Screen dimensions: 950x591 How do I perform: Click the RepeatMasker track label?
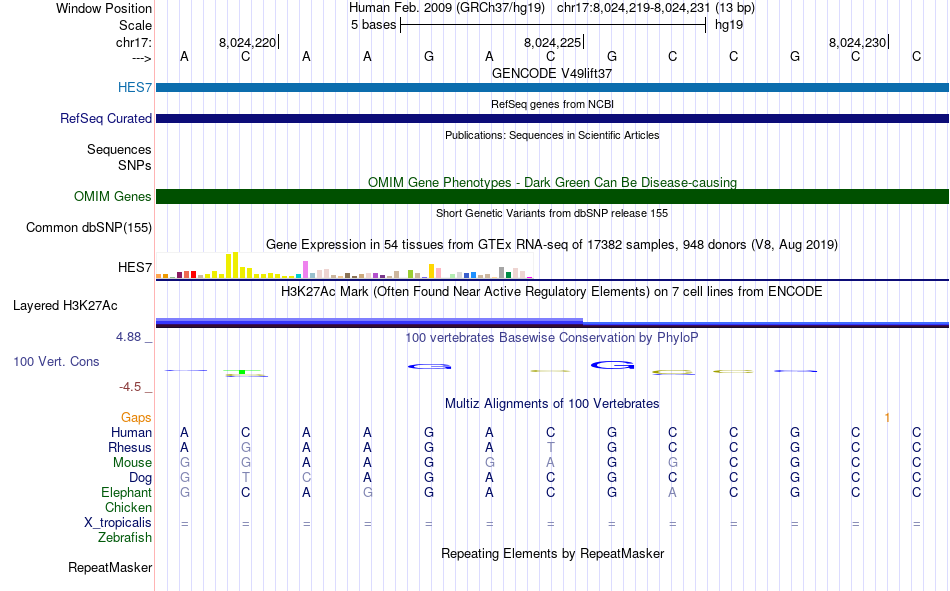[110, 567]
